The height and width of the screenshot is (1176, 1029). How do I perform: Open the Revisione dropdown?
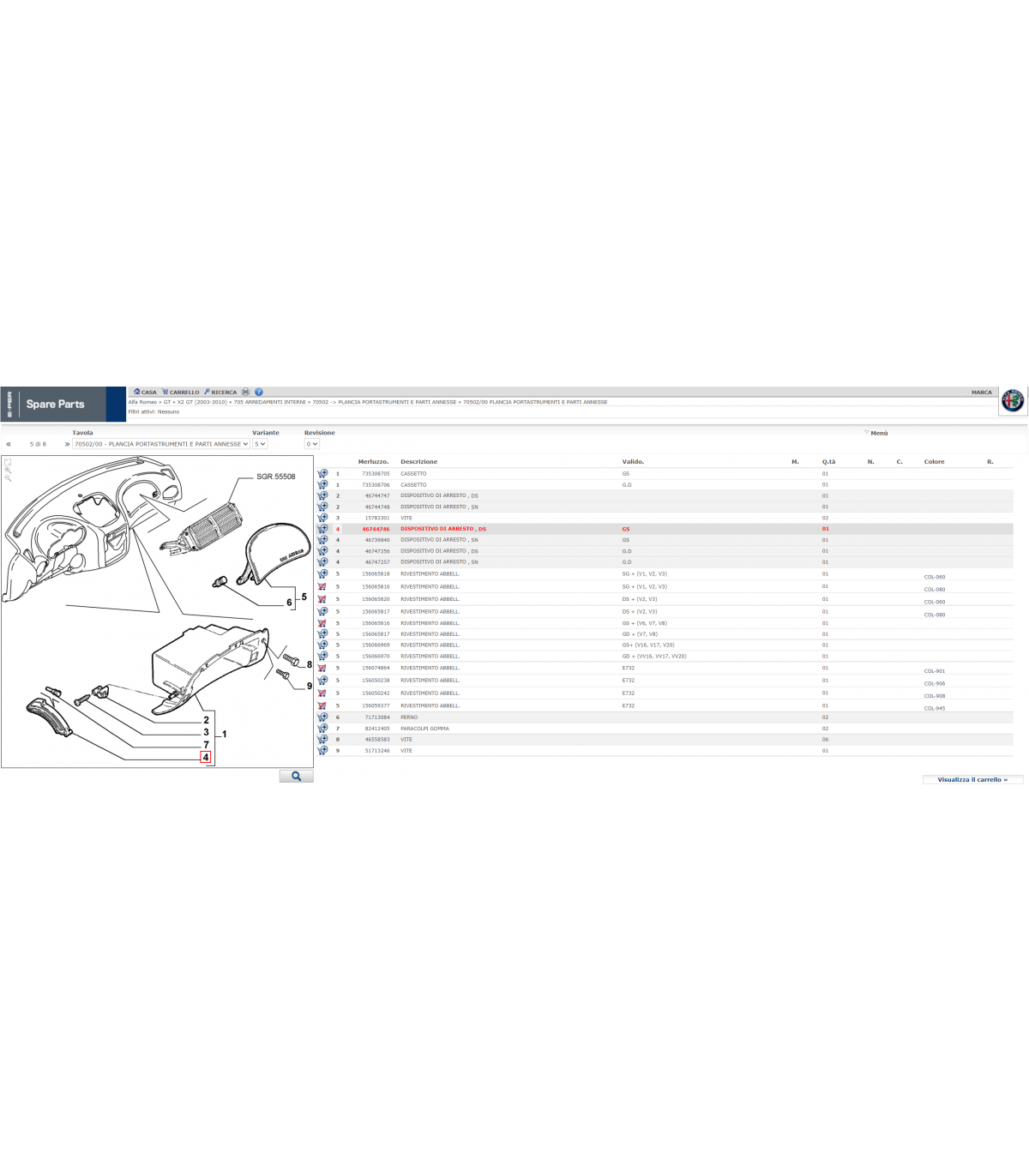click(x=312, y=444)
